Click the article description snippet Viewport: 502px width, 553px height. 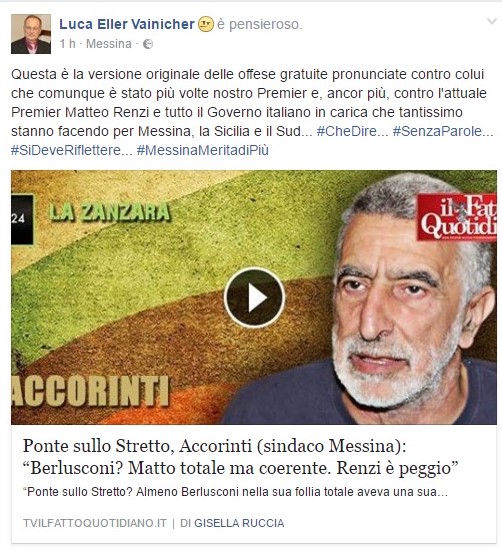pos(235,492)
